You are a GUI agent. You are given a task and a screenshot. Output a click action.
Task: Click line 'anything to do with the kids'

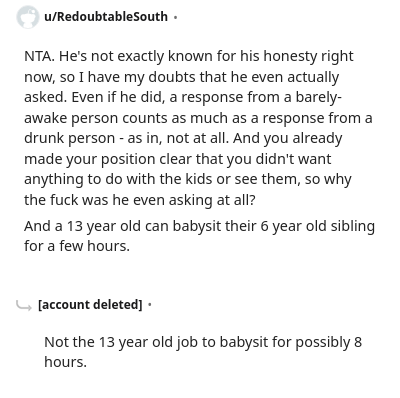point(188,180)
